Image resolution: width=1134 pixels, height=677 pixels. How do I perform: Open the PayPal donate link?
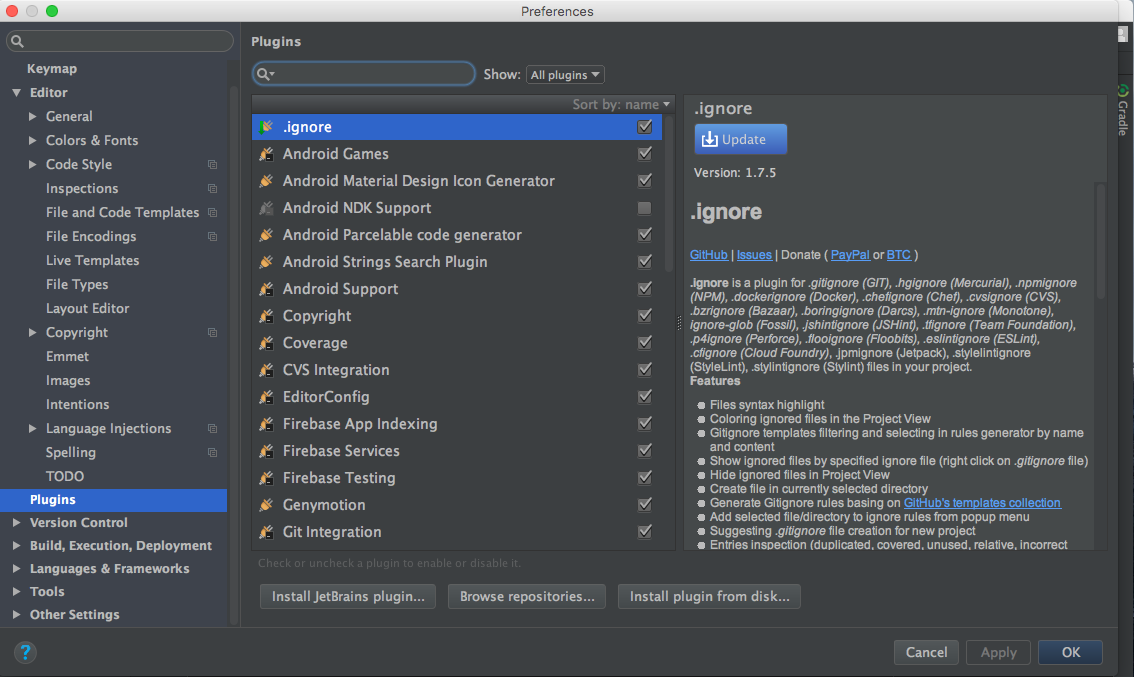click(x=850, y=255)
